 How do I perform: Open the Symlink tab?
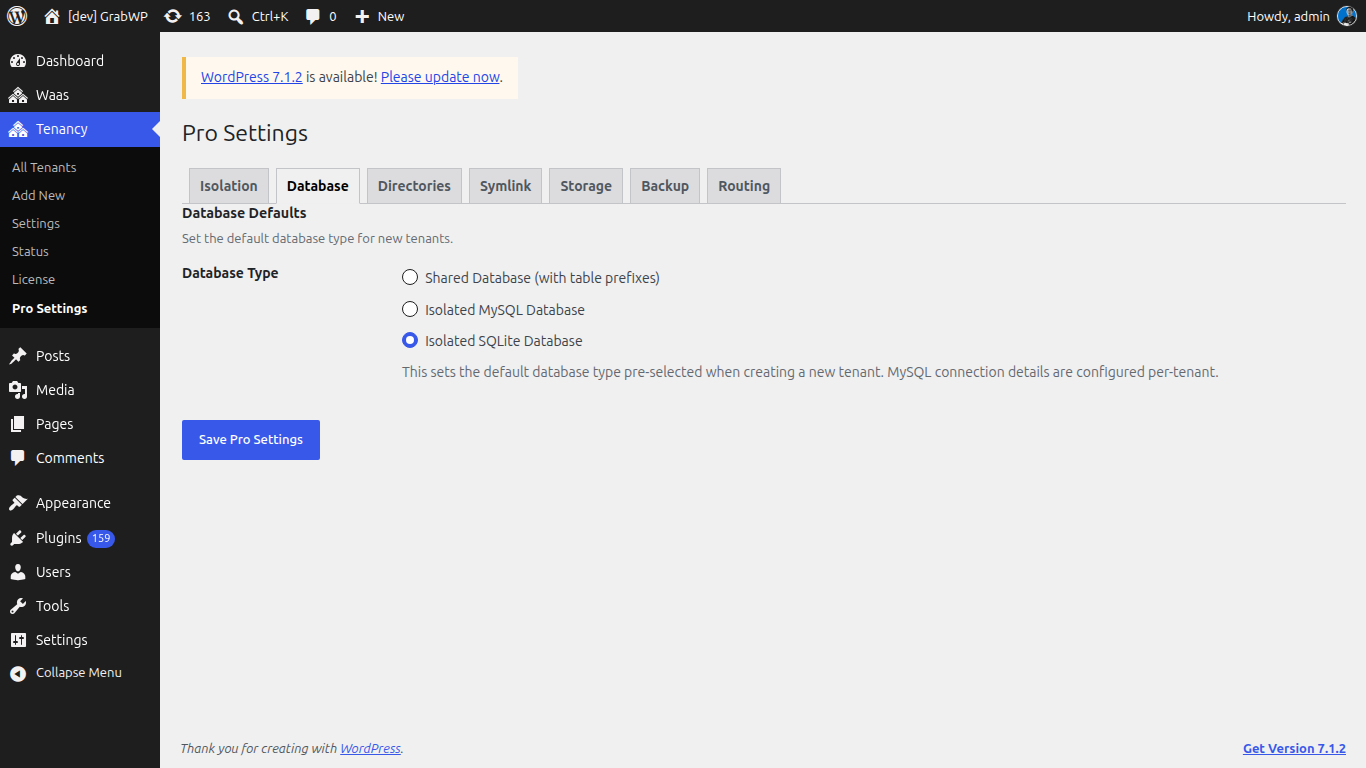coord(505,186)
